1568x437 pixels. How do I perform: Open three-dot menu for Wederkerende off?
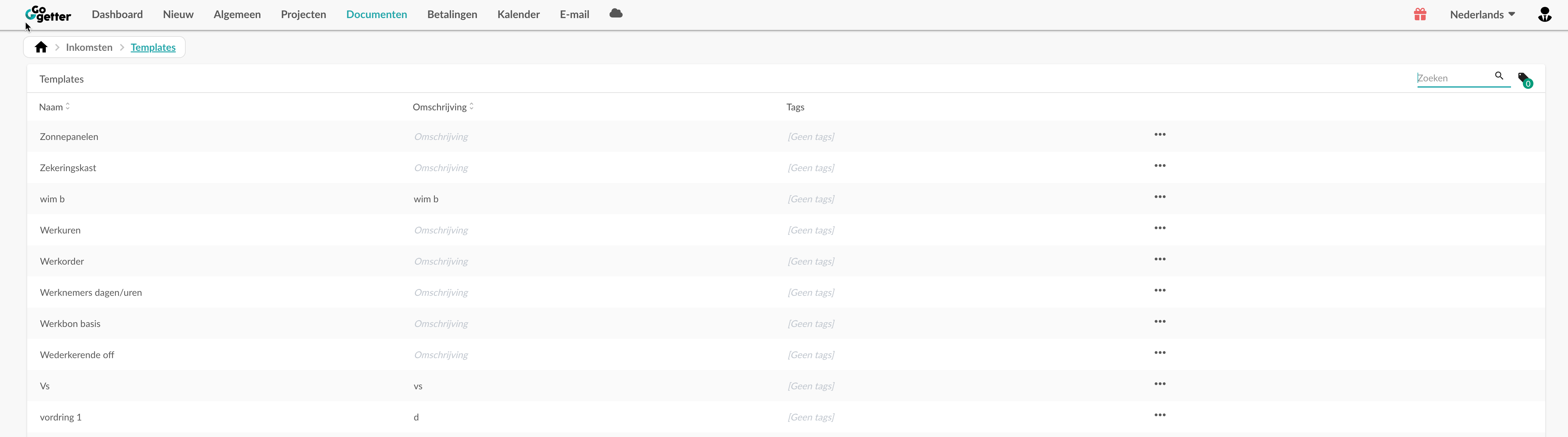pyautogui.click(x=1160, y=353)
